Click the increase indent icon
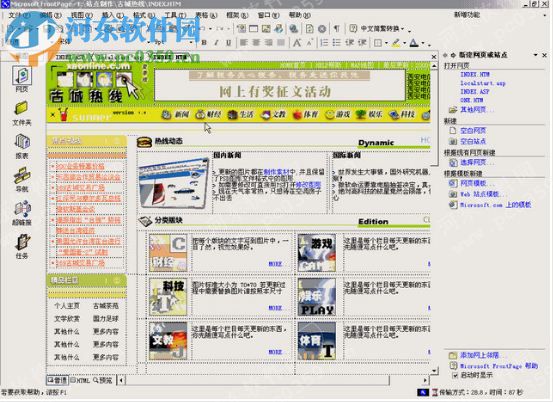Viewport: 553px width, 402px height. click(362, 43)
